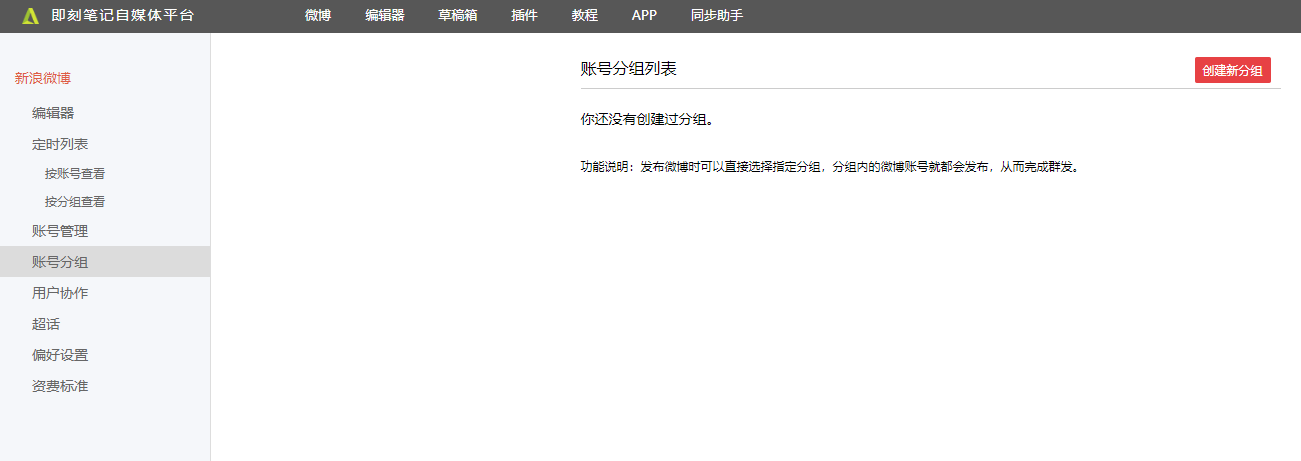Open 超话 in the sidebar
1301x461 pixels.
[46, 324]
